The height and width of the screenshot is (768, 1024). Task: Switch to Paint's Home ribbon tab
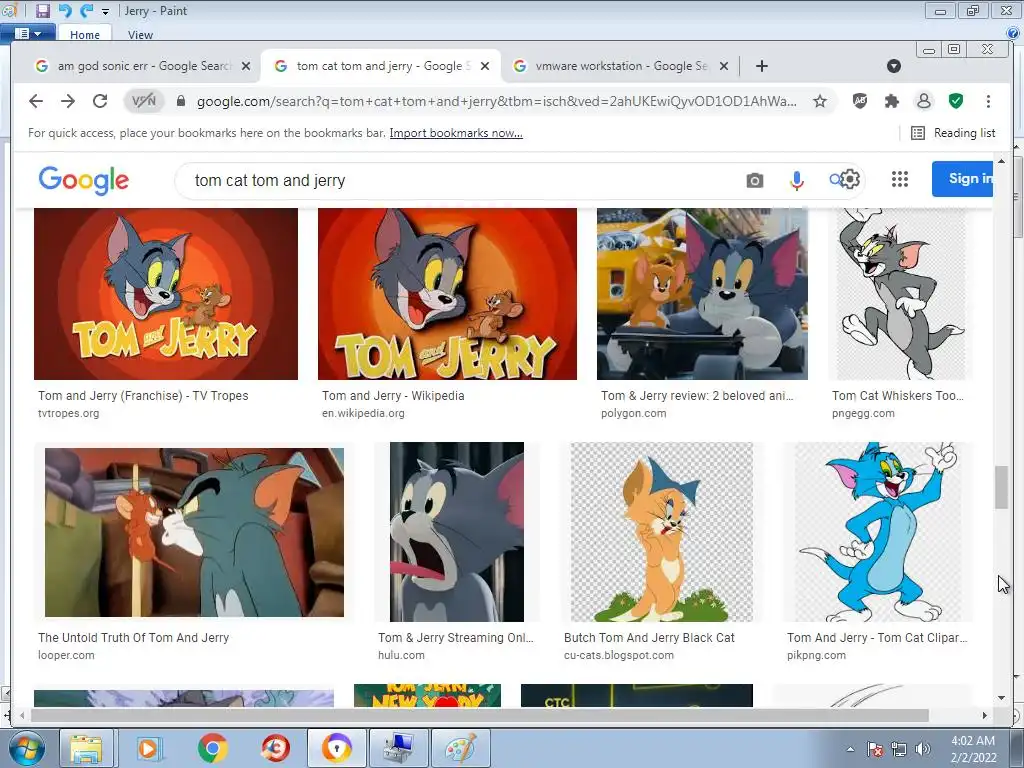[85, 35]
